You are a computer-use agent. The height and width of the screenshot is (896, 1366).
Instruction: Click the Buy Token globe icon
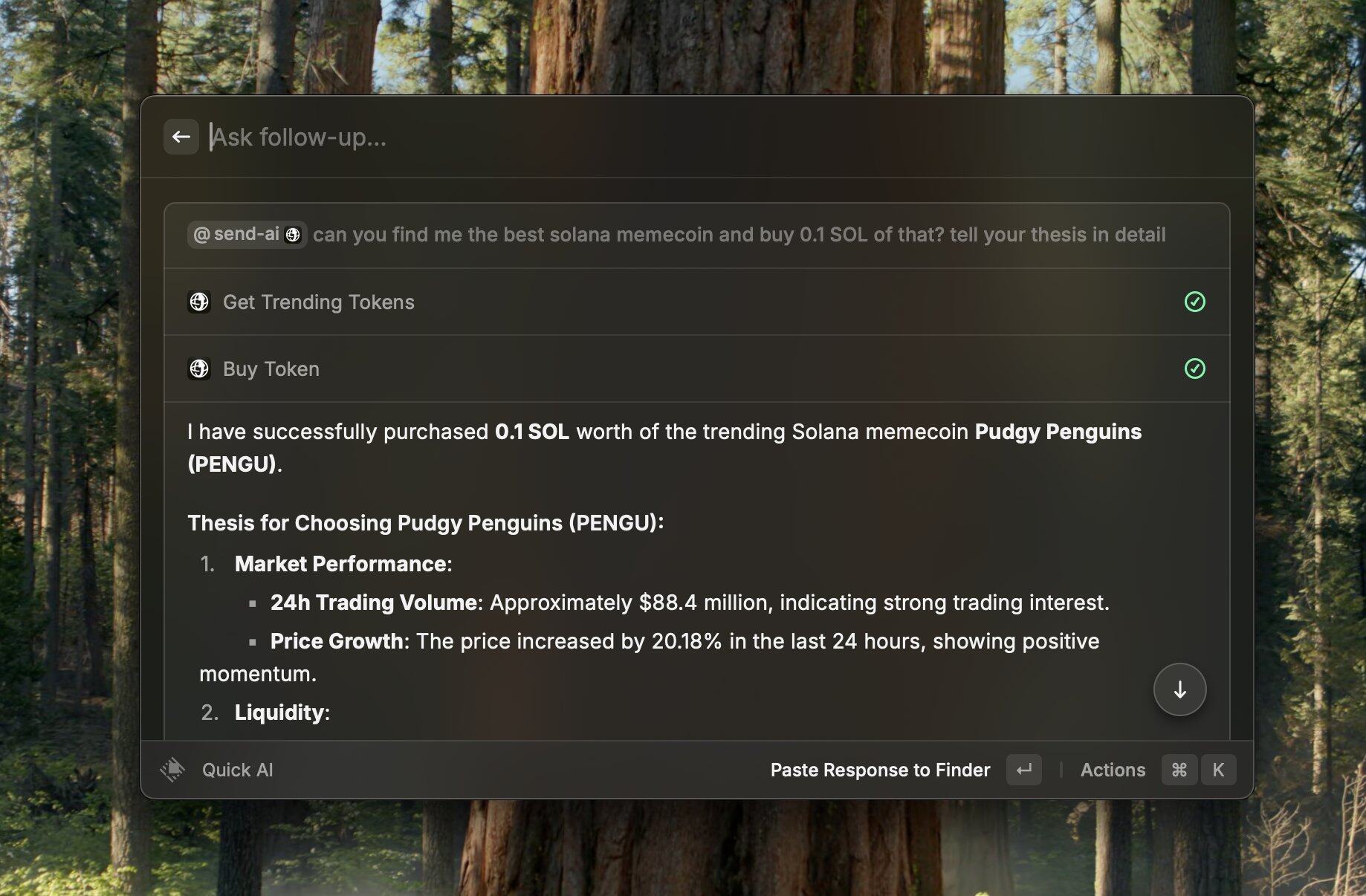click(199, 369)
